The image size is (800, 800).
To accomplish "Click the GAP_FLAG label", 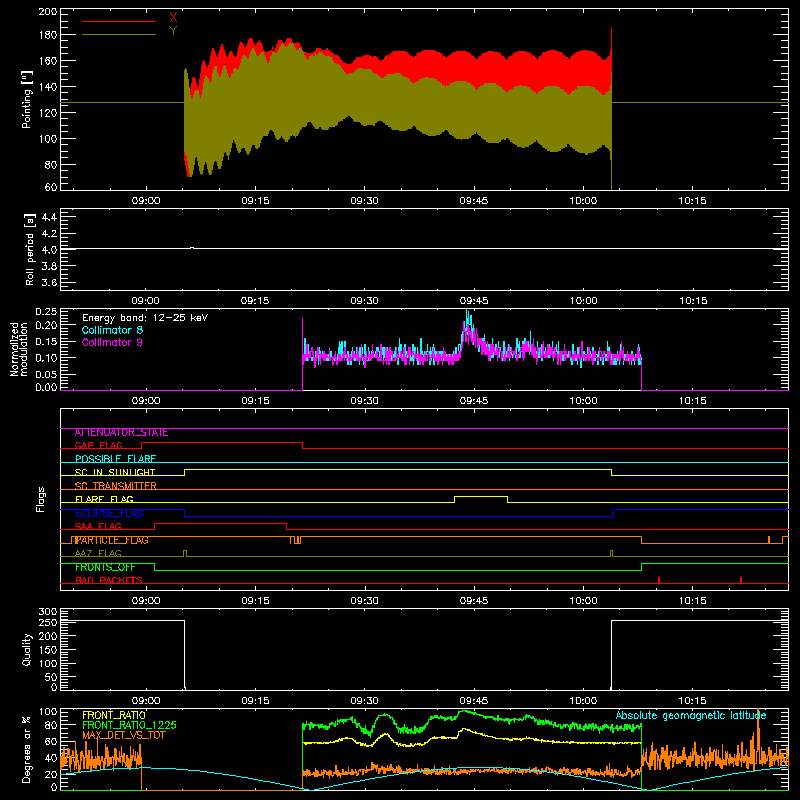I will (99, 445).
